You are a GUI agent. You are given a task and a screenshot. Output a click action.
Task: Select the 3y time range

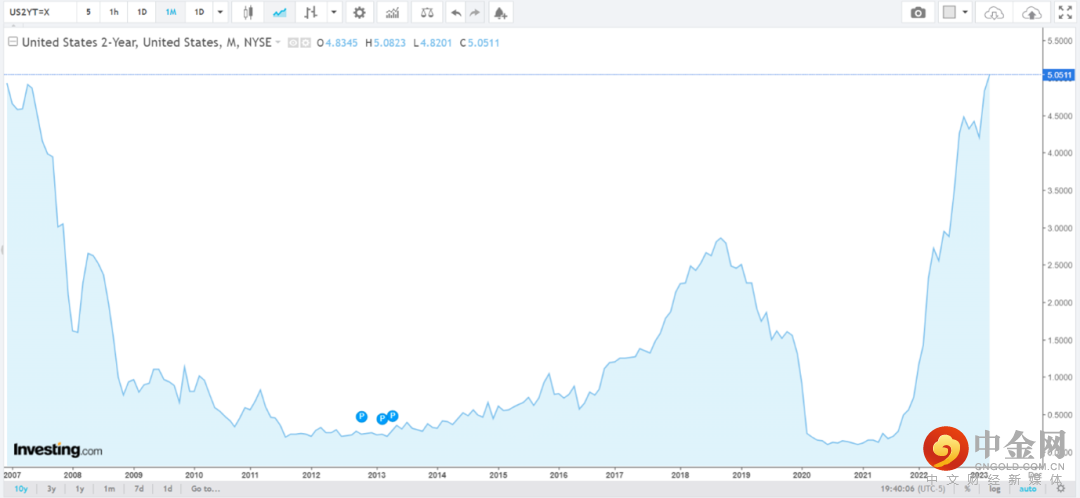pos(51,489)
